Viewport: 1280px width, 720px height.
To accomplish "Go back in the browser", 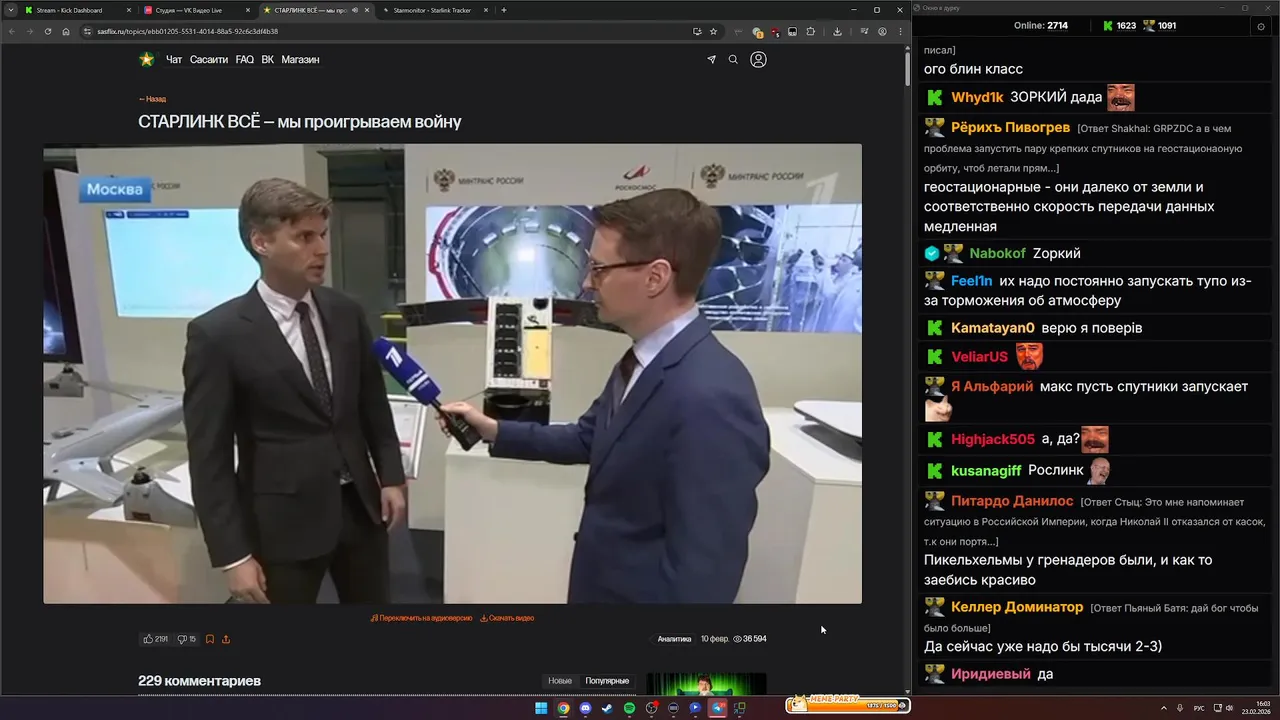I will pyautogui.click(x=11, y=31).
